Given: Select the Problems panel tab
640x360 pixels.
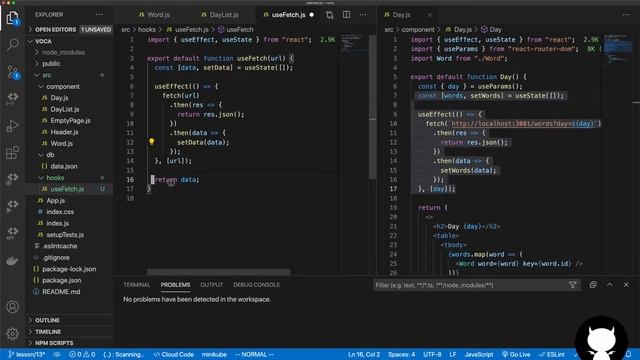Looking at the screenshot, I should point(175,285).
